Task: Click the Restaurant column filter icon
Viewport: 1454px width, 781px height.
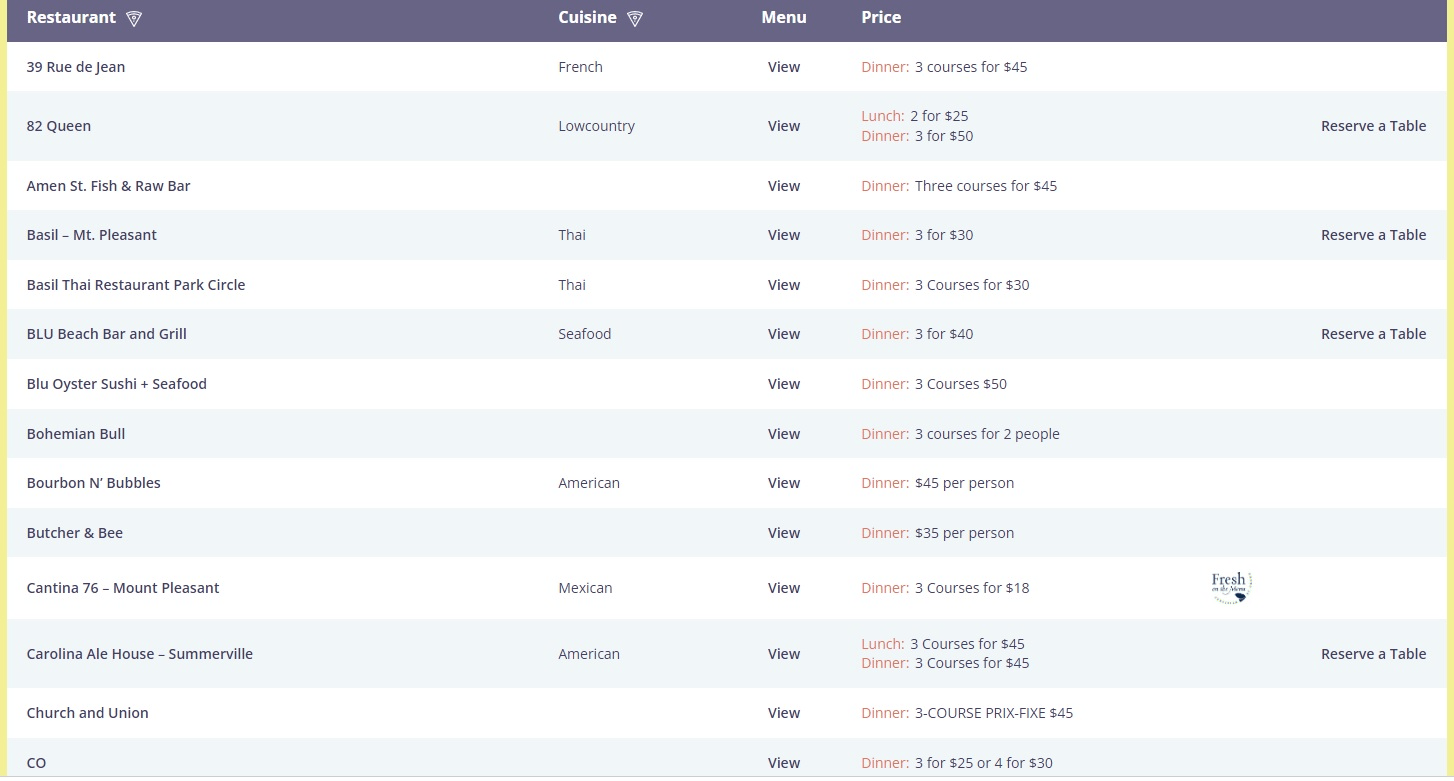Action: [134, 19]
